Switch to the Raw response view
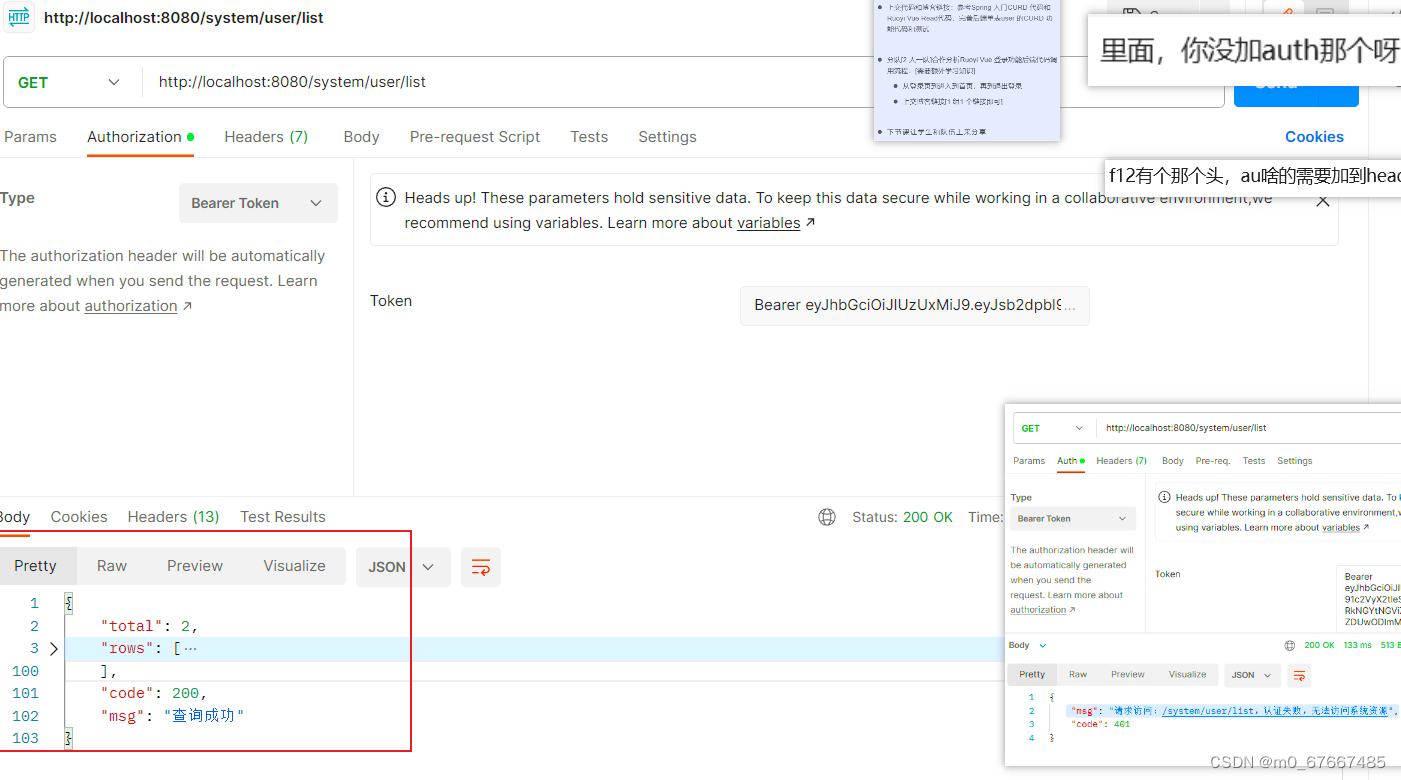Screen dimensions: 1401x780 [x=111, y=565]
